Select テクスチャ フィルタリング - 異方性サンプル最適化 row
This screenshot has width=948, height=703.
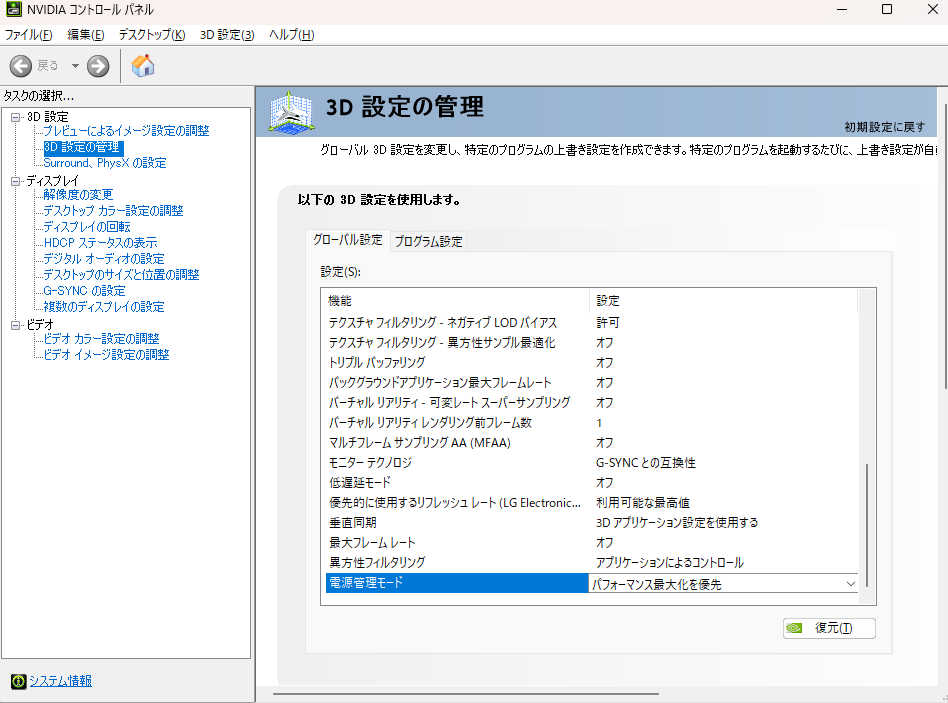(x=591, y=343)
